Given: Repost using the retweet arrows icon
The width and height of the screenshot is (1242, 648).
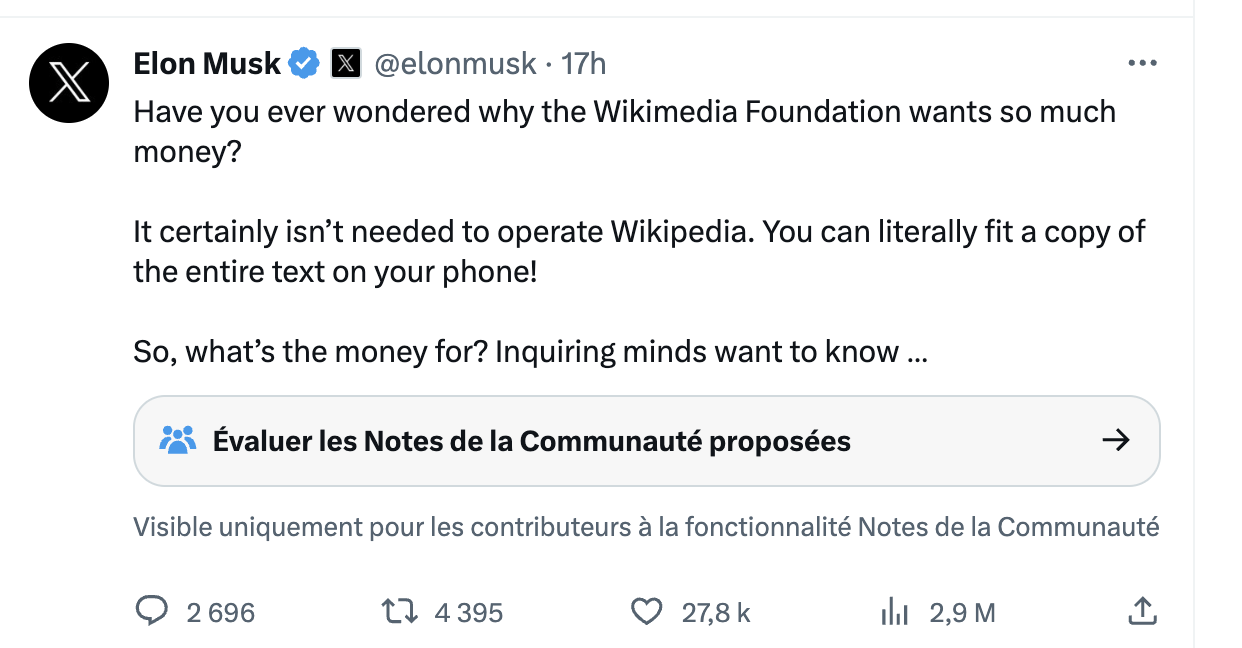Looking at the screenshot, I should coord(400,611).
